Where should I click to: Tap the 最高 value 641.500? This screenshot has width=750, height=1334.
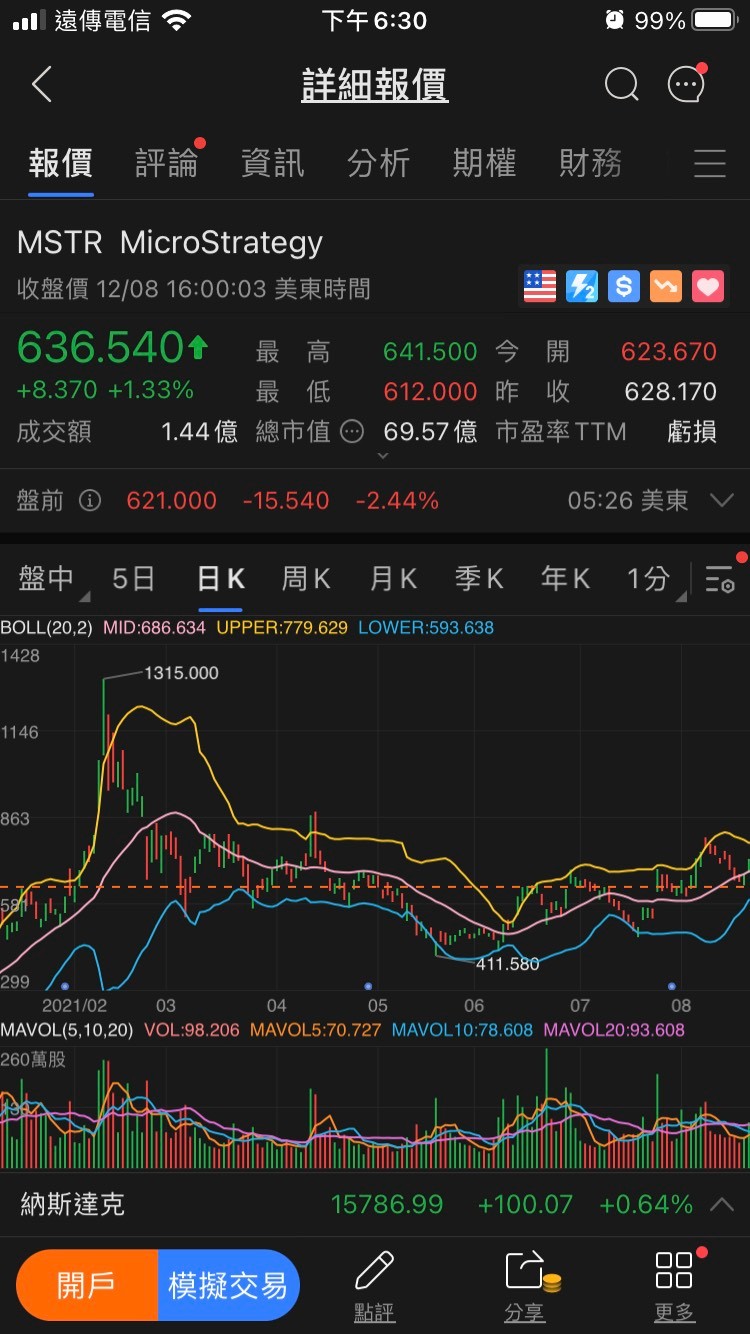(x=430, y=352)
